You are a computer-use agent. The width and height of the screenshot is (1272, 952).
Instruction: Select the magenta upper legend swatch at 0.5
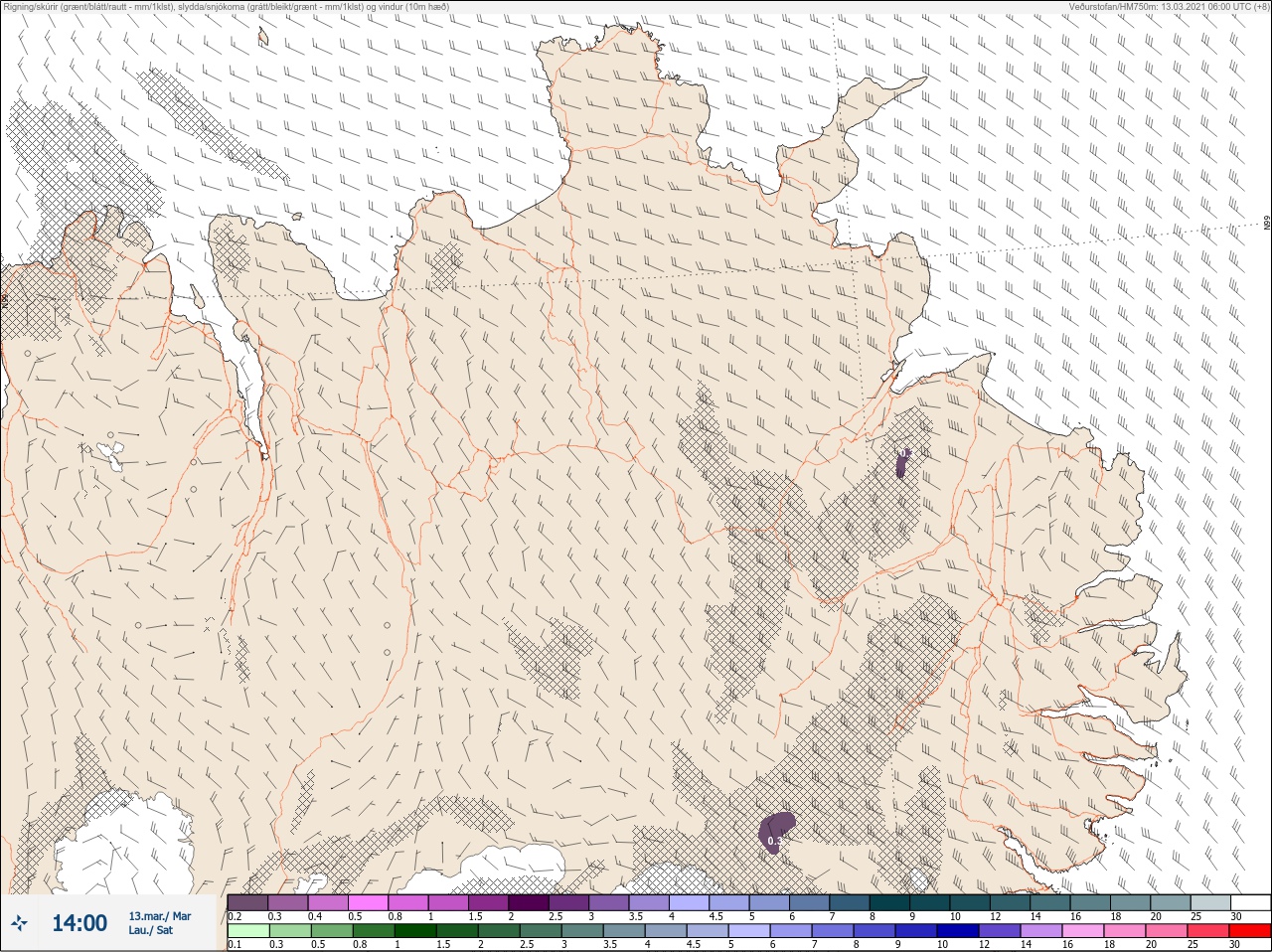coord(368,903)
